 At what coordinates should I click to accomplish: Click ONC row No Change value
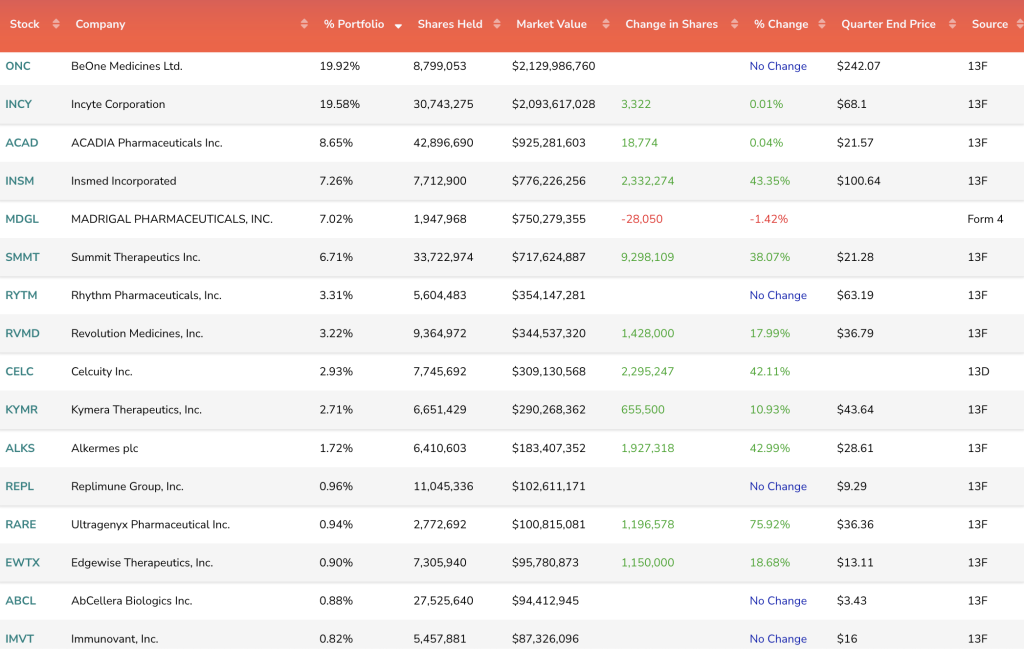tap(778, 66)
